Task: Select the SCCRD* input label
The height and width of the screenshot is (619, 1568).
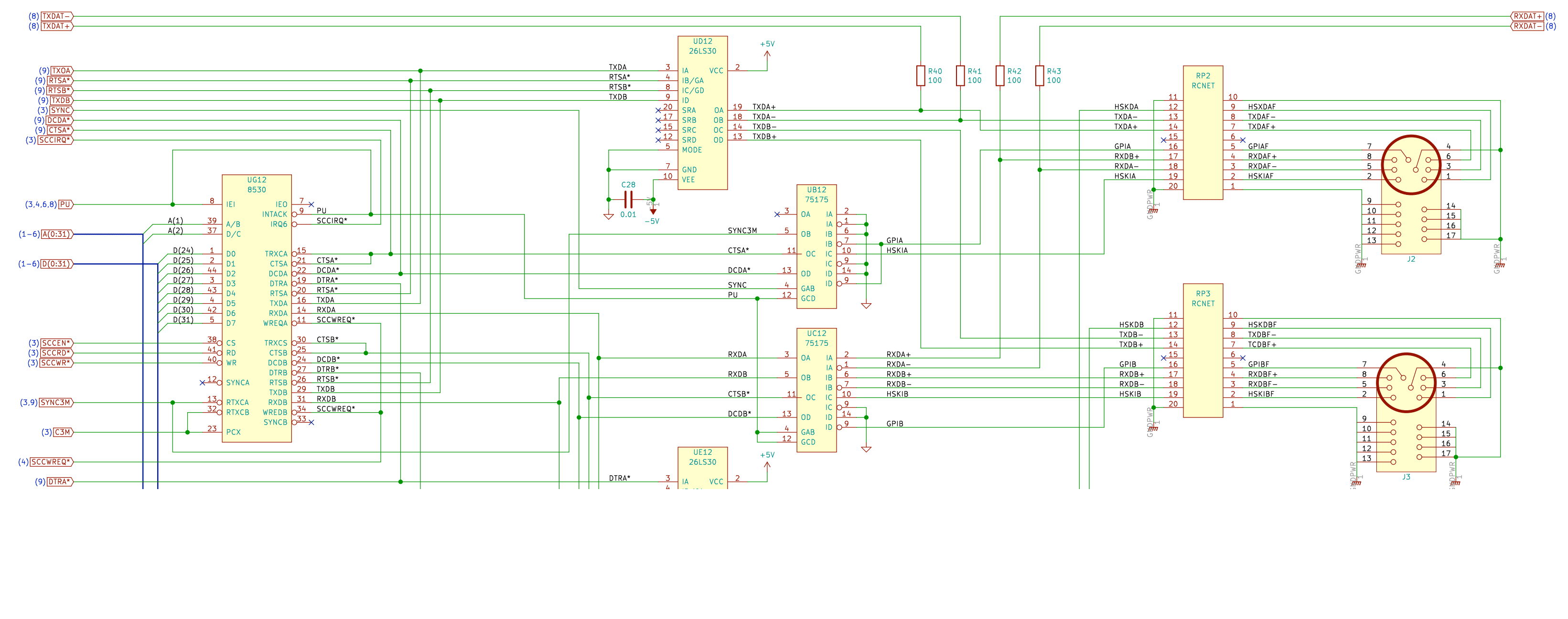Action: tap(56, 353)
